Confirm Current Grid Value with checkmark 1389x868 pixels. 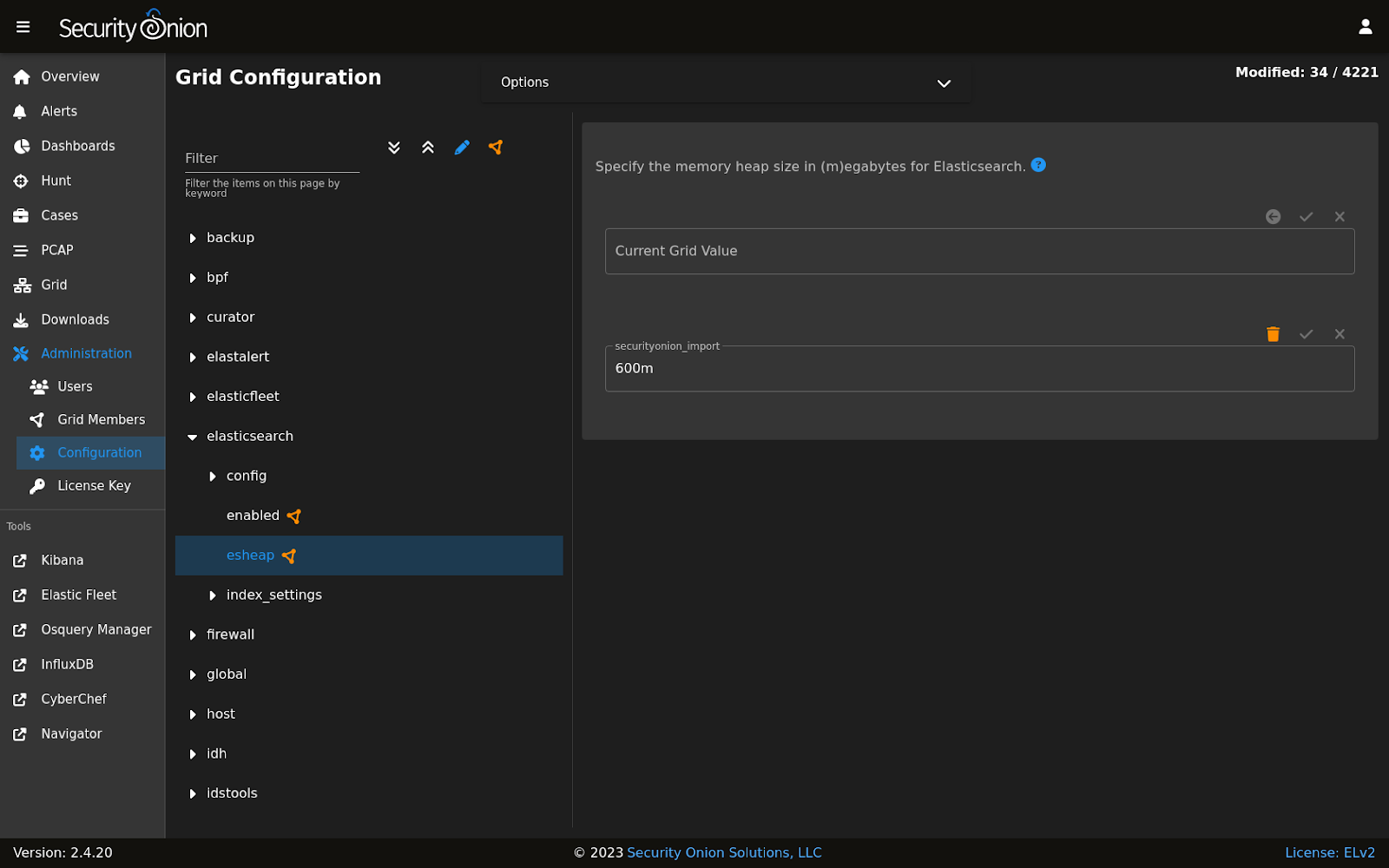point(1307,217)
